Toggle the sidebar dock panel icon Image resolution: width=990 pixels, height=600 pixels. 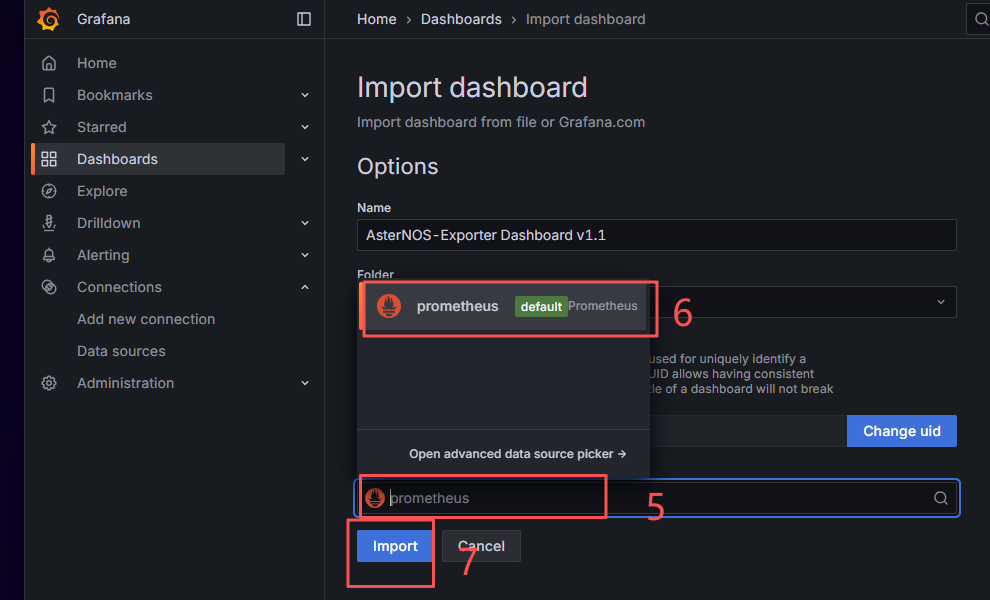tap(304, 19)
